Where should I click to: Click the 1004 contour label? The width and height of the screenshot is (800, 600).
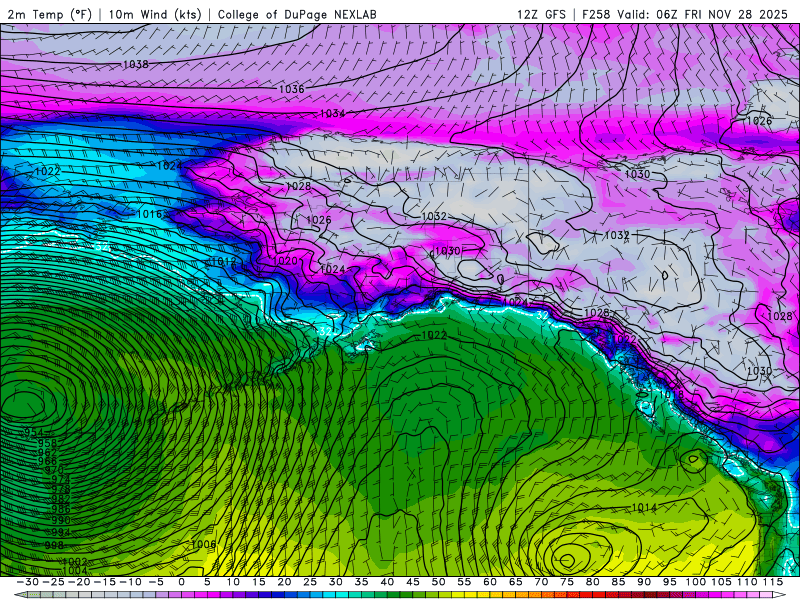[74, 570]
